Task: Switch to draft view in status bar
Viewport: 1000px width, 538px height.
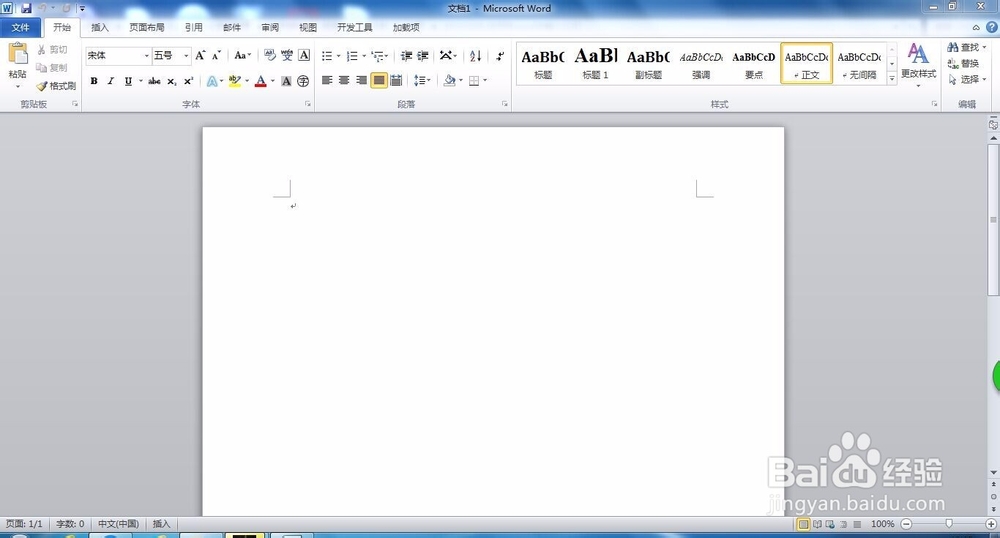Action: tap(857, 524)
